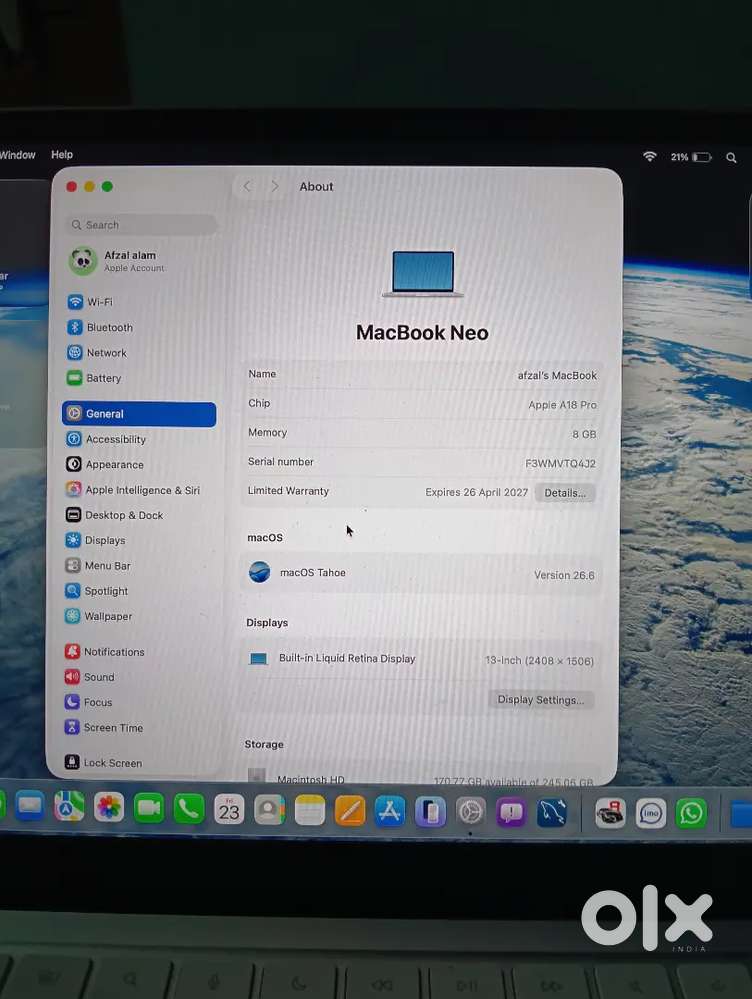Image resolution: width=752 pixels, height=999 pixels.
Task: Launch Contacts from the Dock
Action: 270,810
